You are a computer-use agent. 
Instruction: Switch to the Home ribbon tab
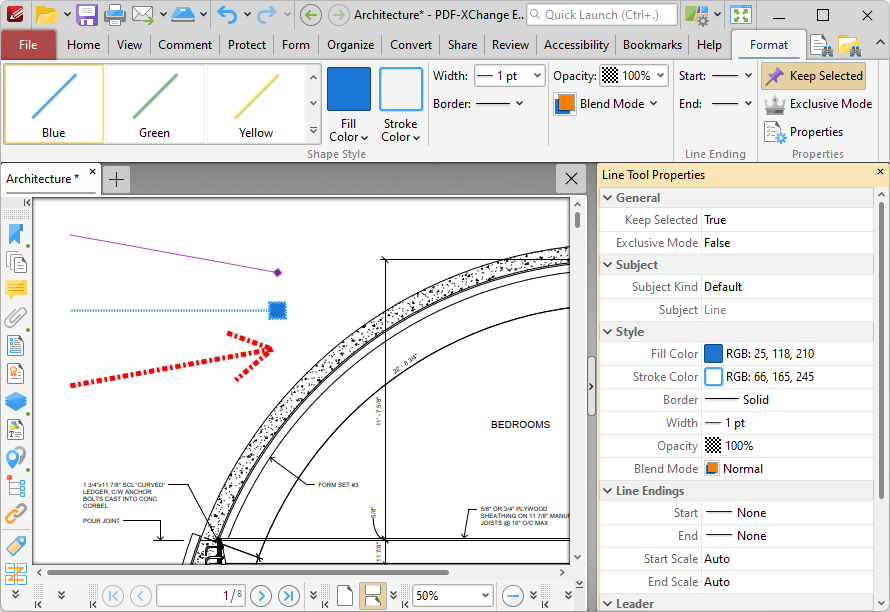[x=83, y=45]
